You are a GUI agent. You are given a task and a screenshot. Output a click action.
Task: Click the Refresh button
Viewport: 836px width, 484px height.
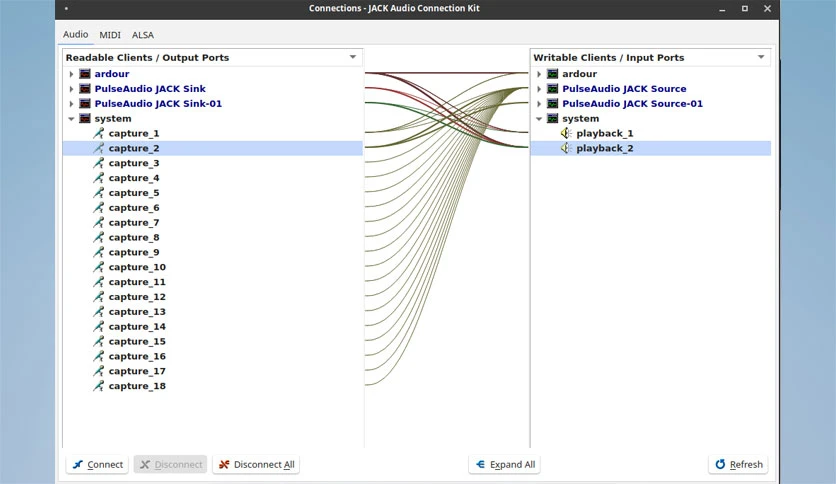[x=738, y=464]
